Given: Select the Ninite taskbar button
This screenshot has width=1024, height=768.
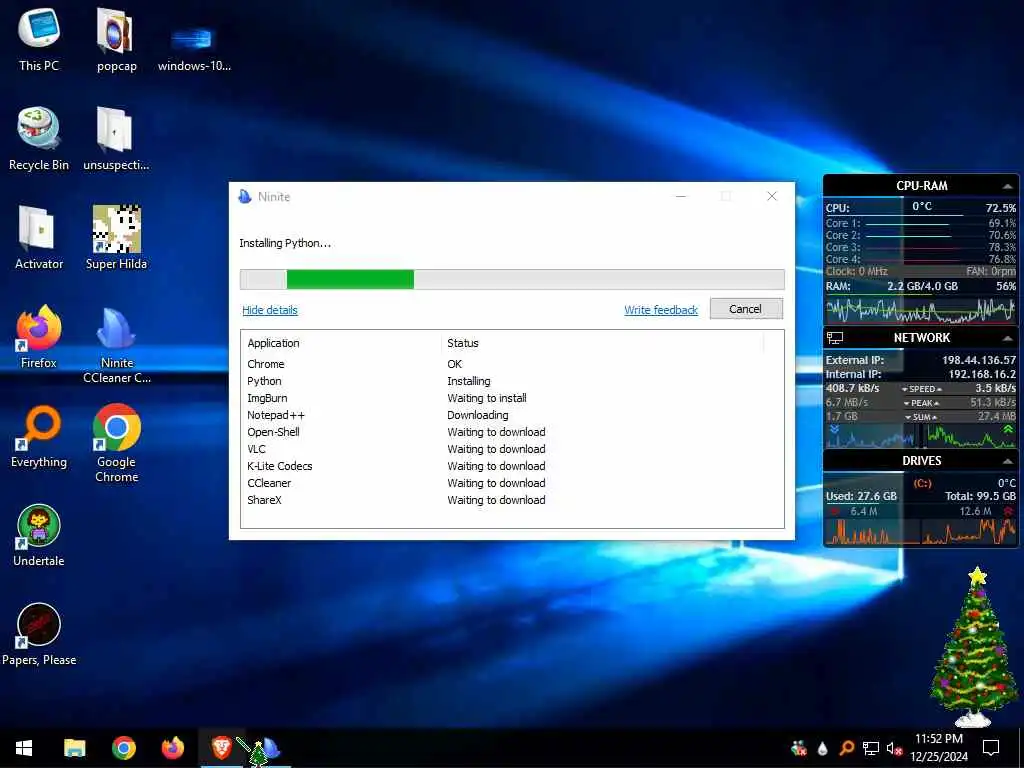Looking at the screenshot, I should tap(270, 748).
